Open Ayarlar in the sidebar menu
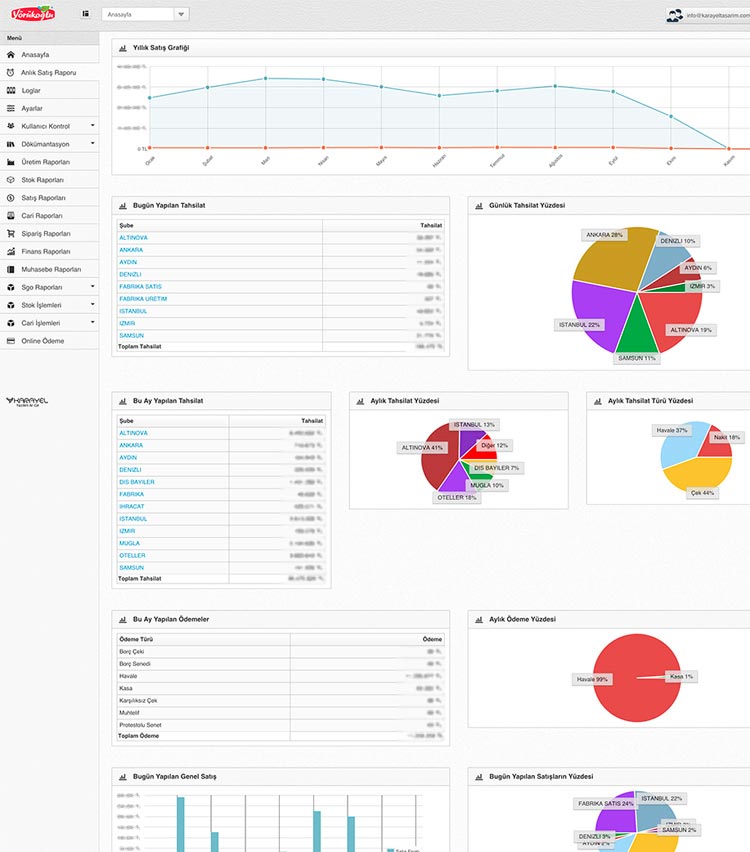The height and width of the screenshot is (852, 750). coord(32,108)
